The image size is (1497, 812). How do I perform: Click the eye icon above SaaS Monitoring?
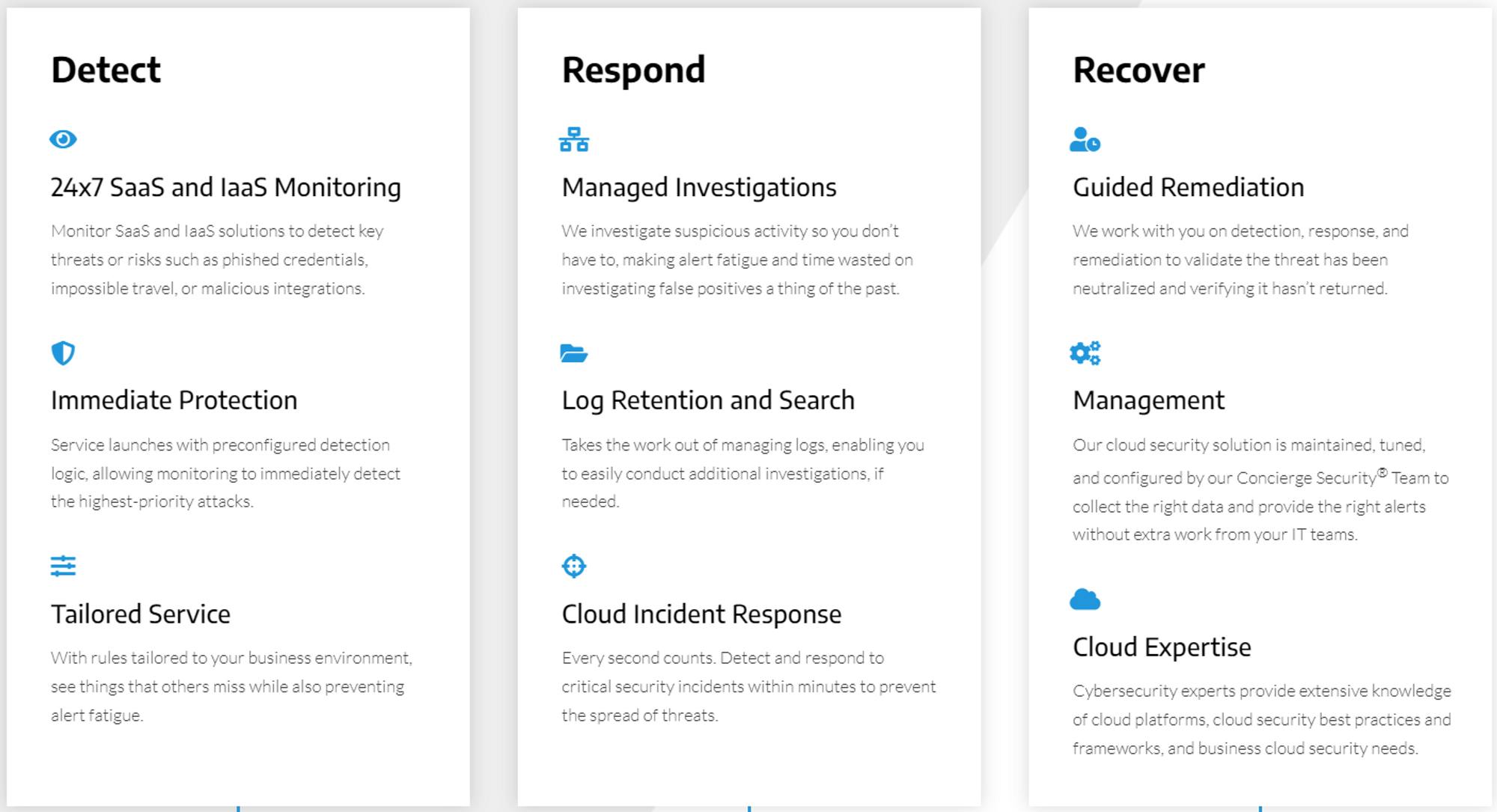(x=63, y=139)
